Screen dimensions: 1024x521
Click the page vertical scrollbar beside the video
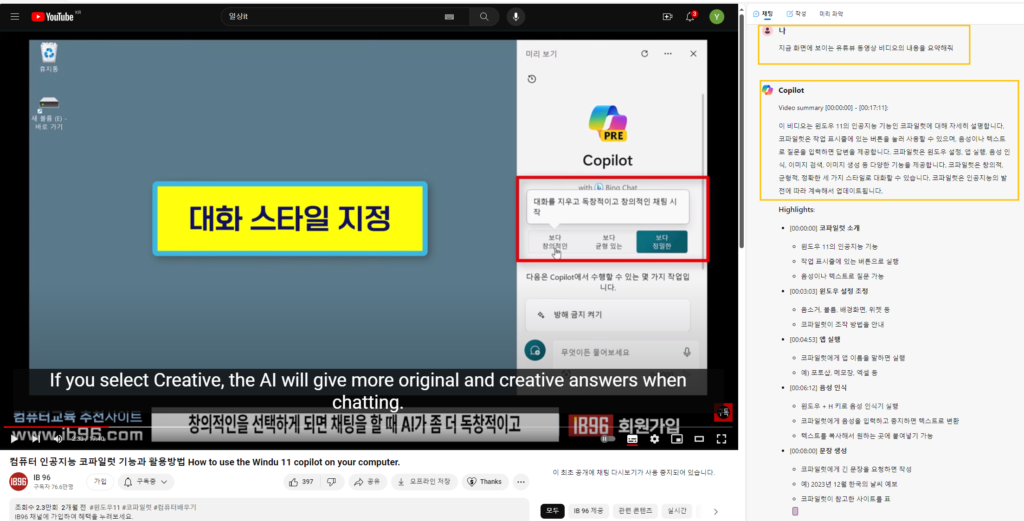coord(742,131)
